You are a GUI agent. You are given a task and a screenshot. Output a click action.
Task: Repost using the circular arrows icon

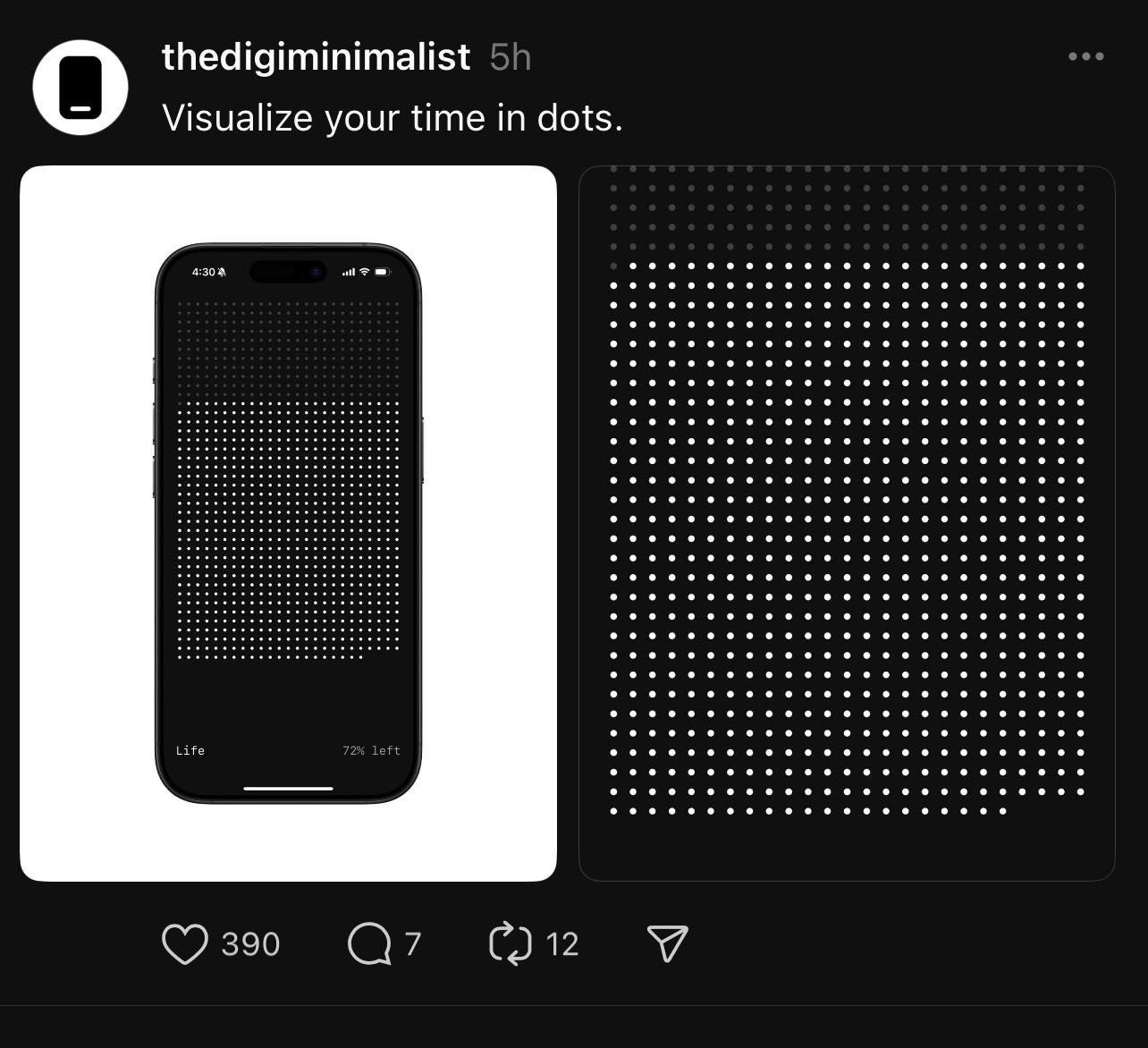[x=511, y=944]
